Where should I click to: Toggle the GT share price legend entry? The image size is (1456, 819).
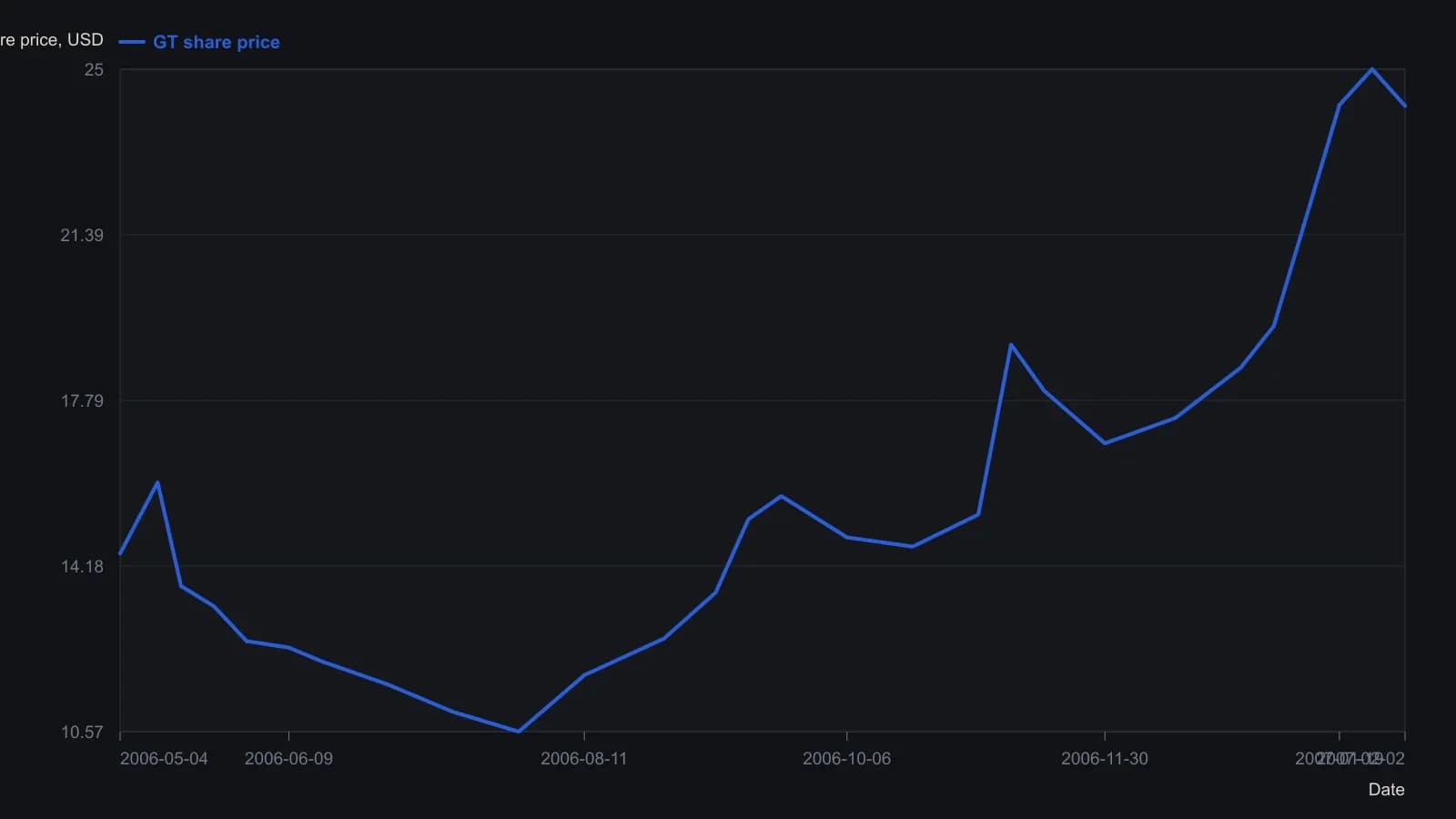[x=199, y=42]
